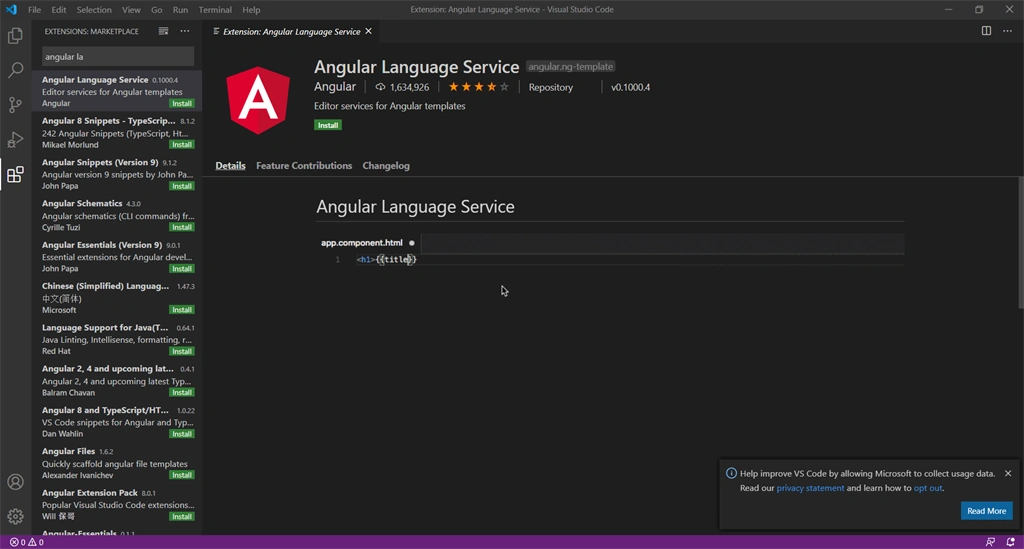
Task: Open the Accounts menu icon
Action: click(x=15, y=482)
